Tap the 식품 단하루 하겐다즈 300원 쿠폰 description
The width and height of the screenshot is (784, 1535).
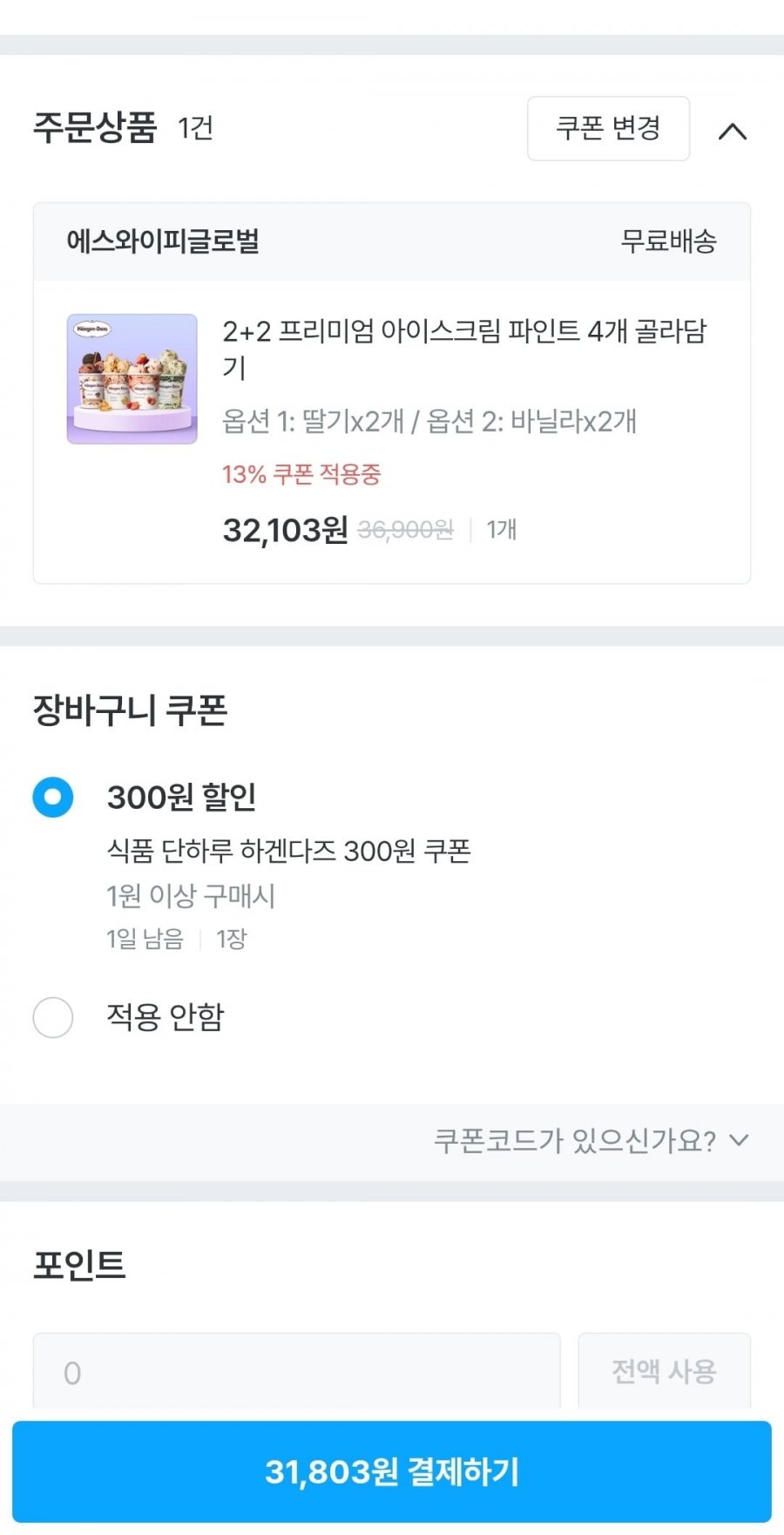click(288, 851)
